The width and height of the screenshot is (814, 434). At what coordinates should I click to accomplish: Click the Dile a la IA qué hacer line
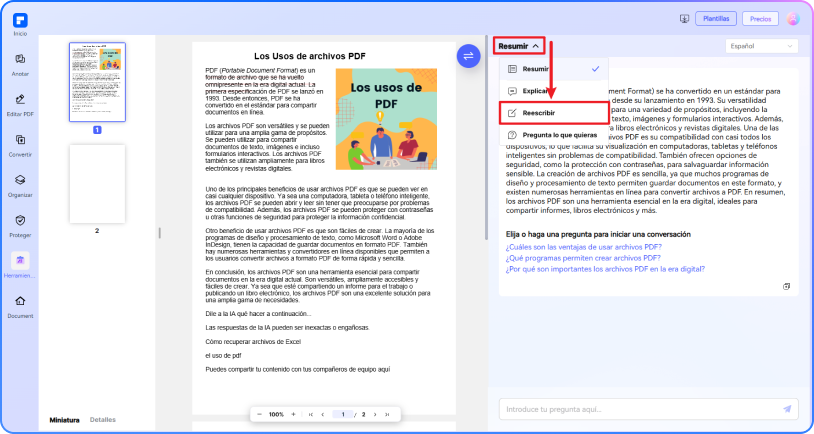(258, 314)
